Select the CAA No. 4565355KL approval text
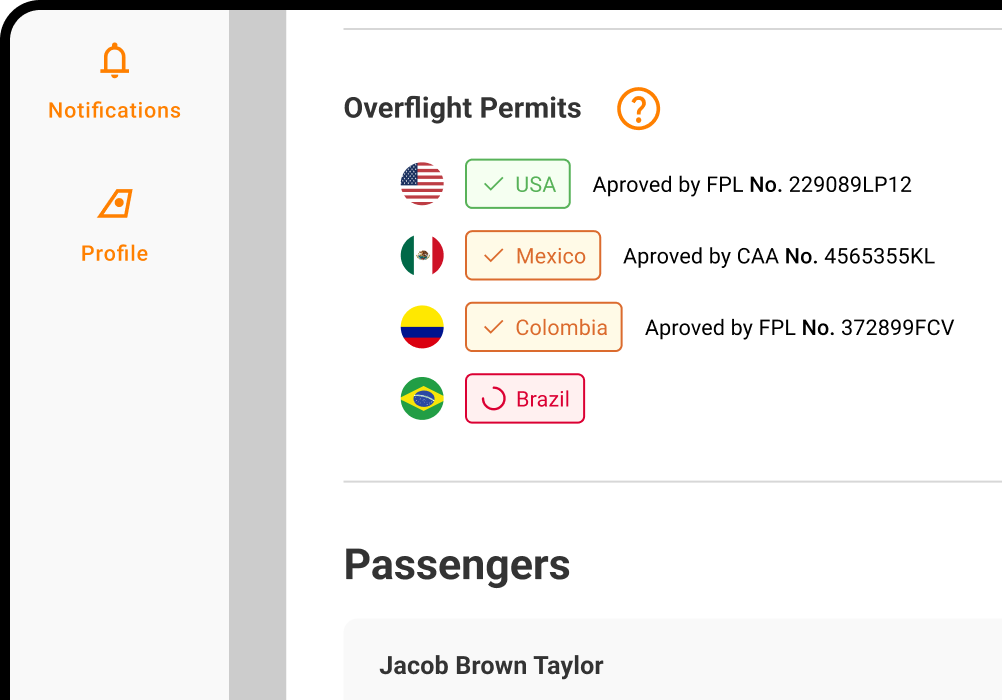This screenshot has height=700, width=1002. (778, 256)
